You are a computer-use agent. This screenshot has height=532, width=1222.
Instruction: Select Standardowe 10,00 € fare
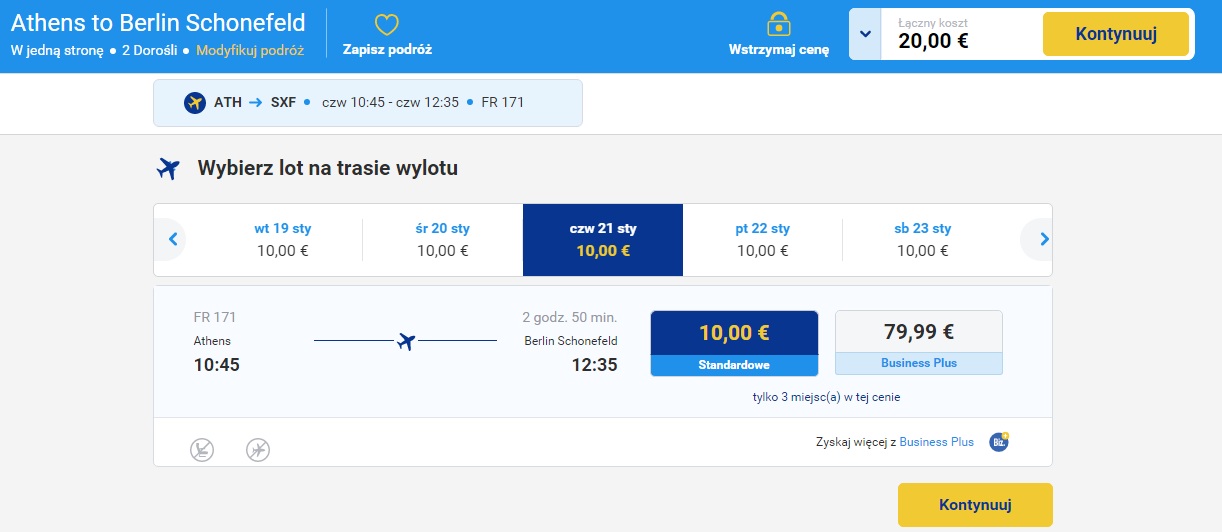(x=734, y=343)
